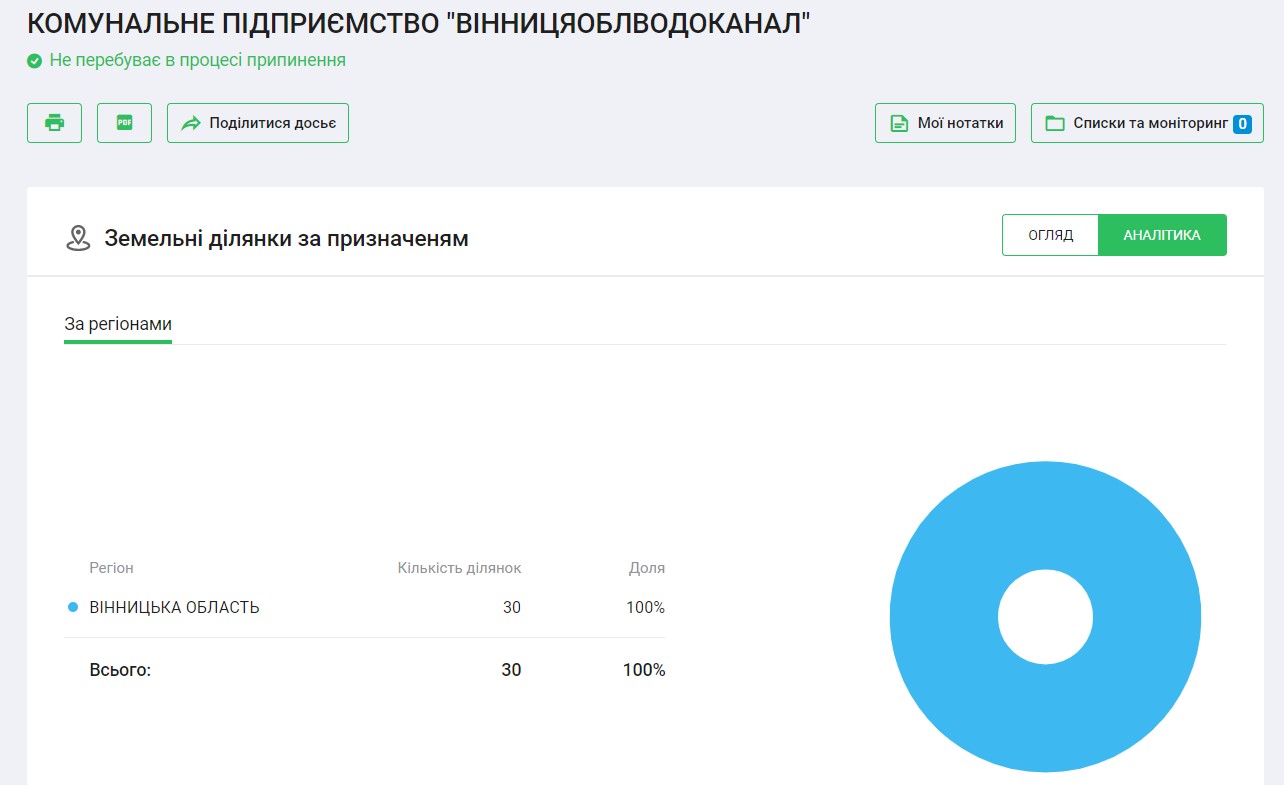Click the Земельні ділянки за призначенням title
The image size is (1284, 785).
(x=286, y=239)
